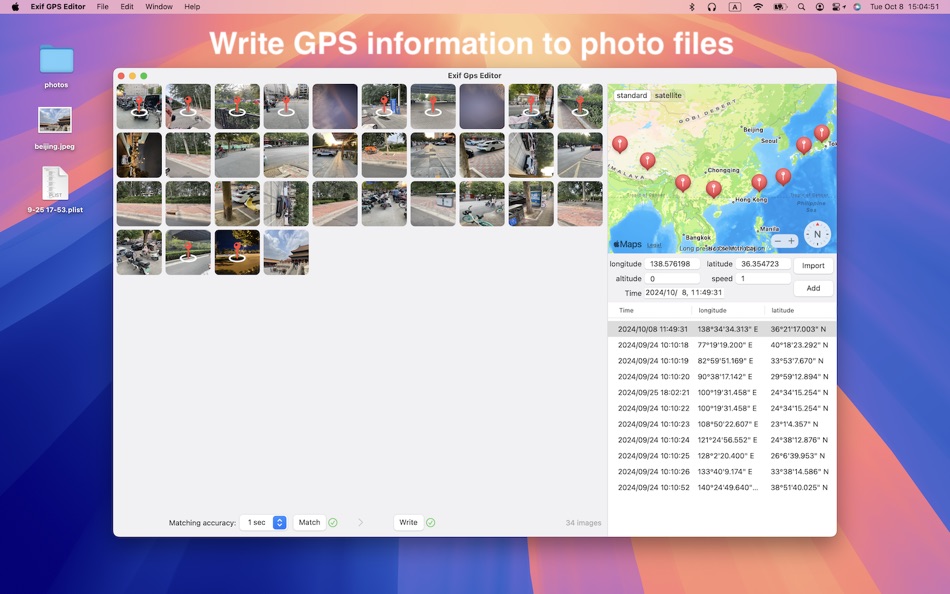Click the gray chevron between Match and Write
This screenshot has height=594, width=950.
[x=361, y=522]
